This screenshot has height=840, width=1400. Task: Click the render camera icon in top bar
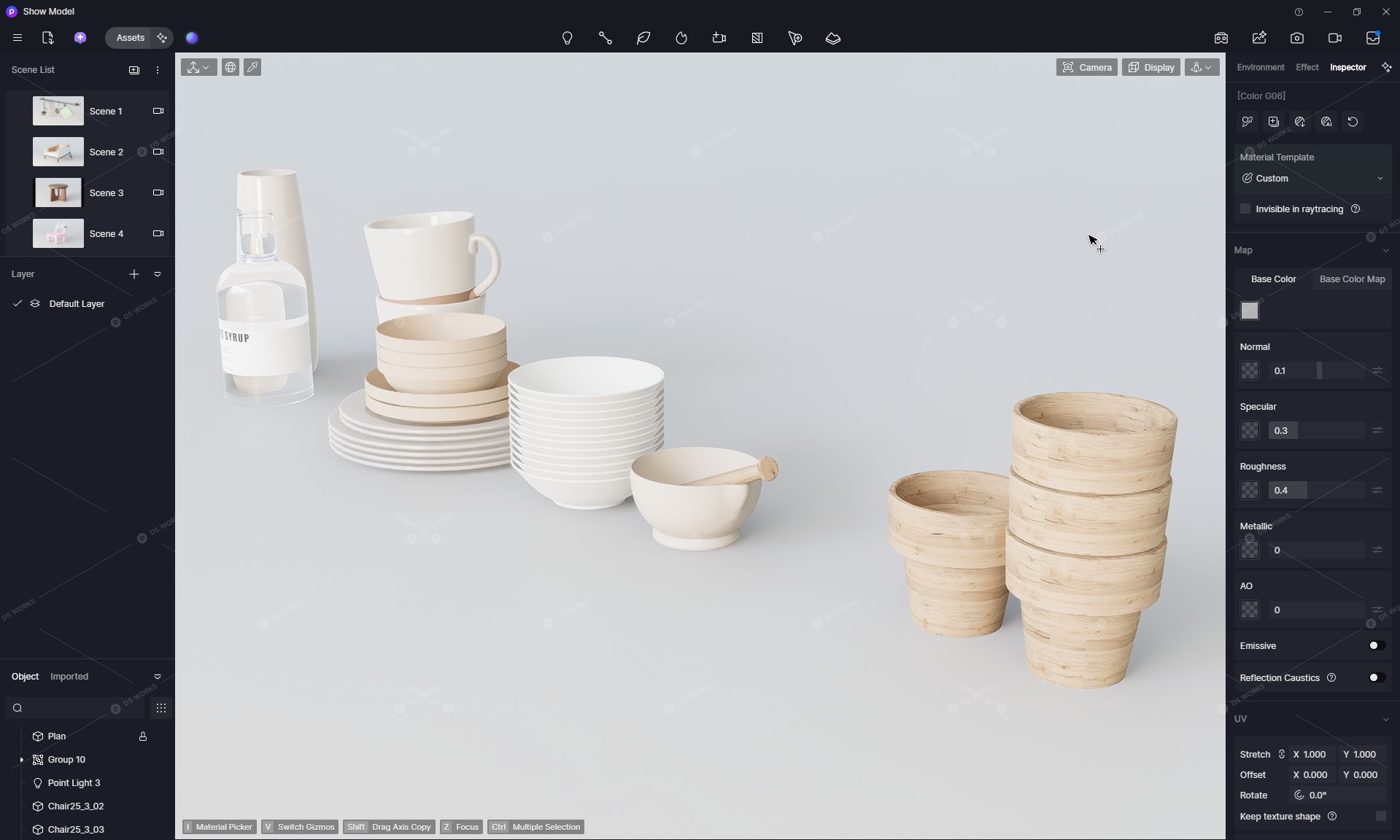pyautogui.click(x=1221, y=38)
